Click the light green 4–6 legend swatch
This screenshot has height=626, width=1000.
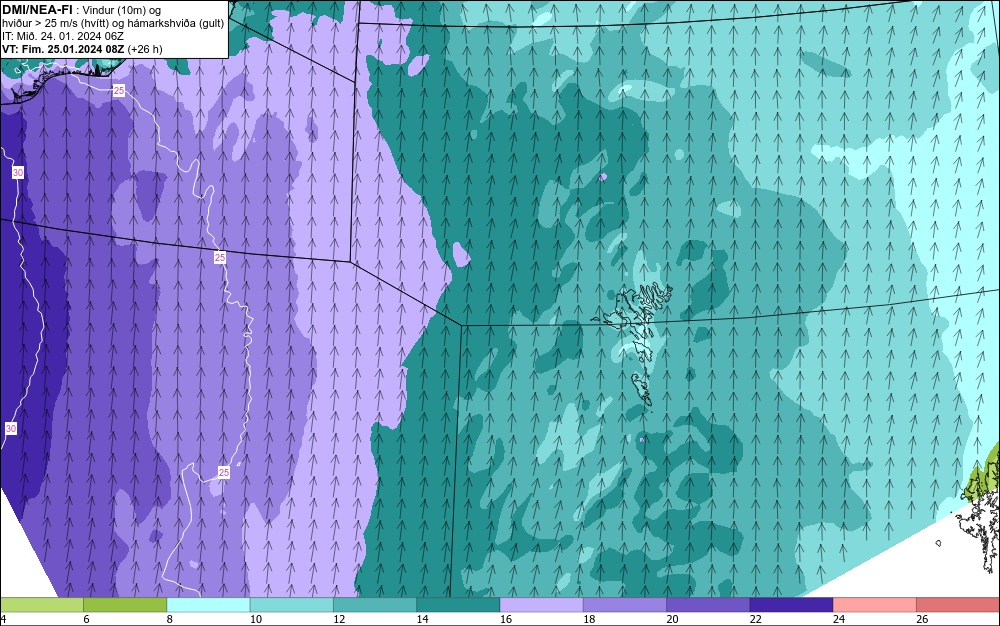tap(41, 604)
